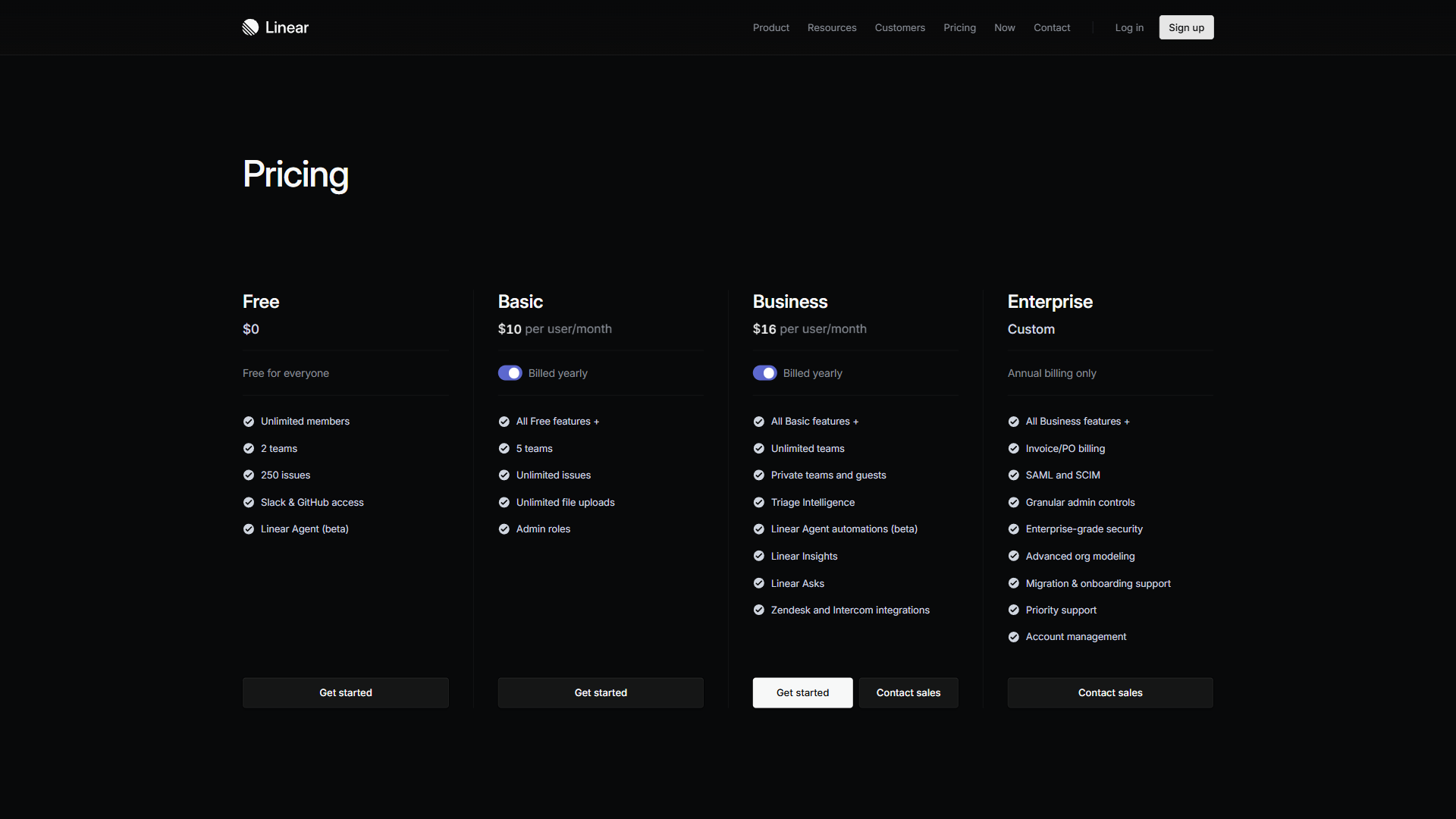Click checkmark icon beside Unlimited issues
1456x819 pixels.
point(504,475)
